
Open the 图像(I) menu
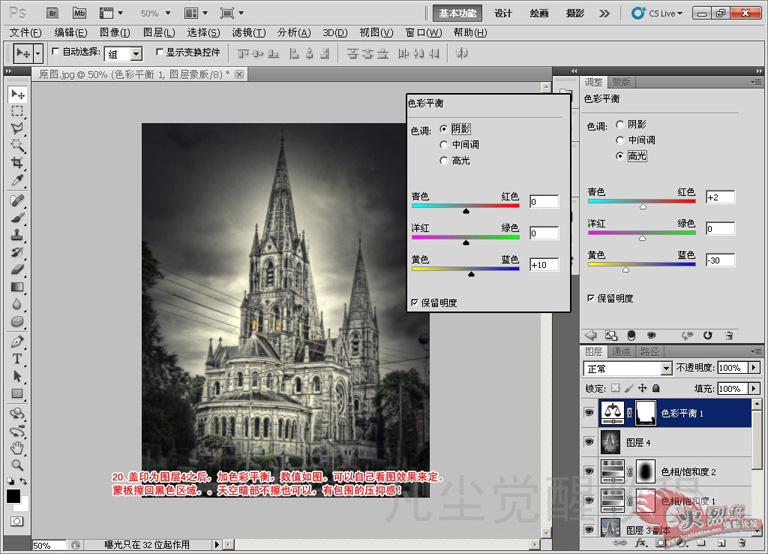115,33
